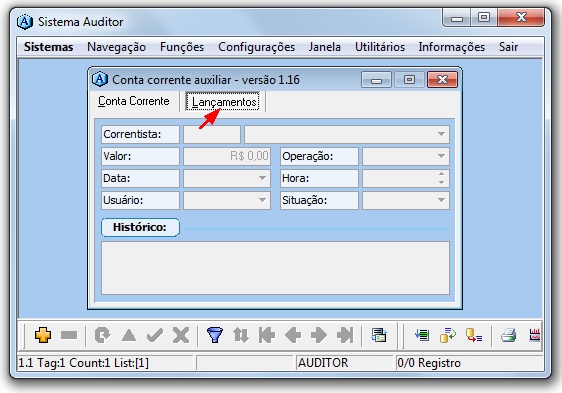Click the previous record left arrow

click(293, 335)
